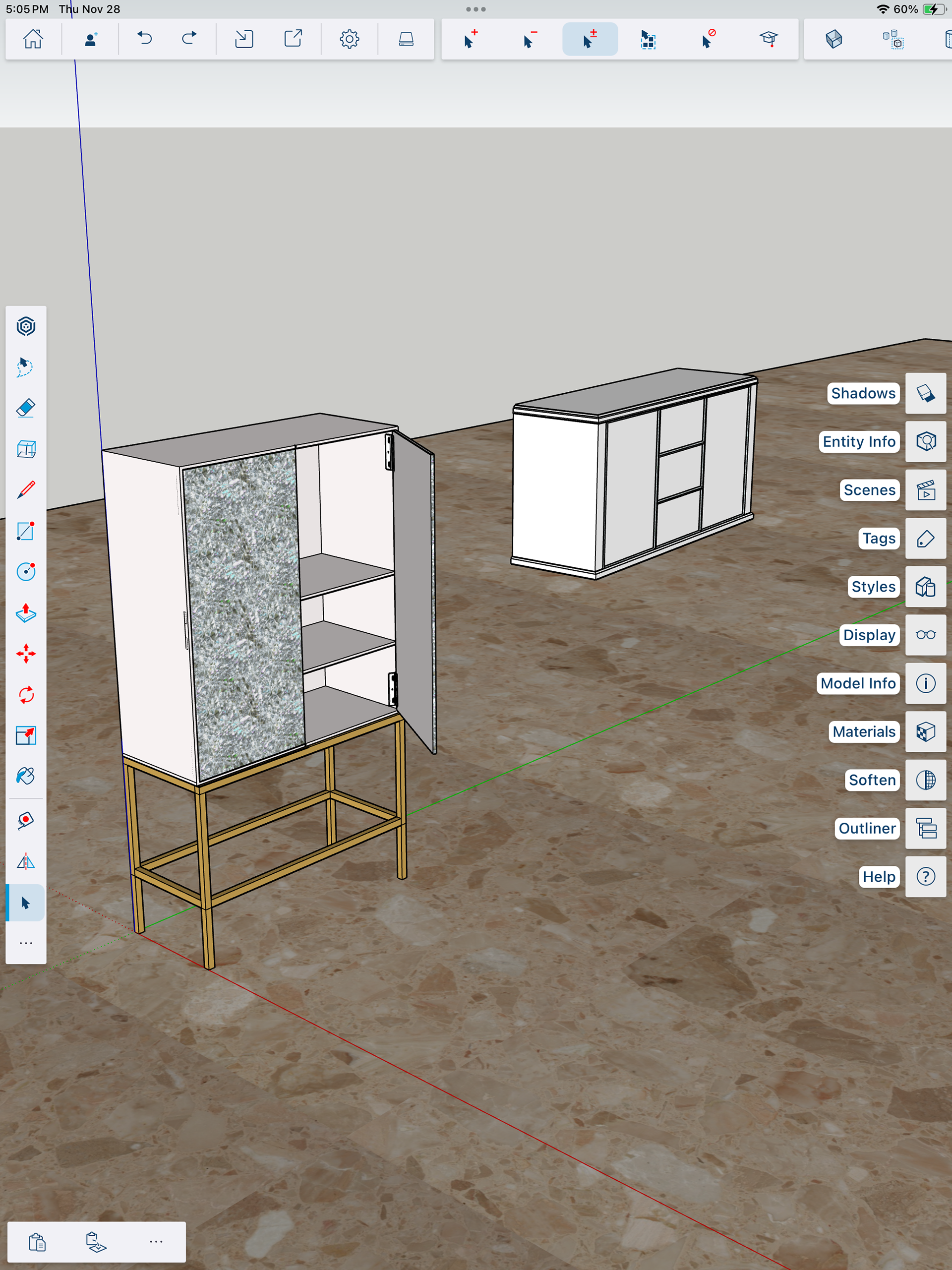Select the Rotate tool
The width and height of the screenshot is (952, 1270).
26,695
